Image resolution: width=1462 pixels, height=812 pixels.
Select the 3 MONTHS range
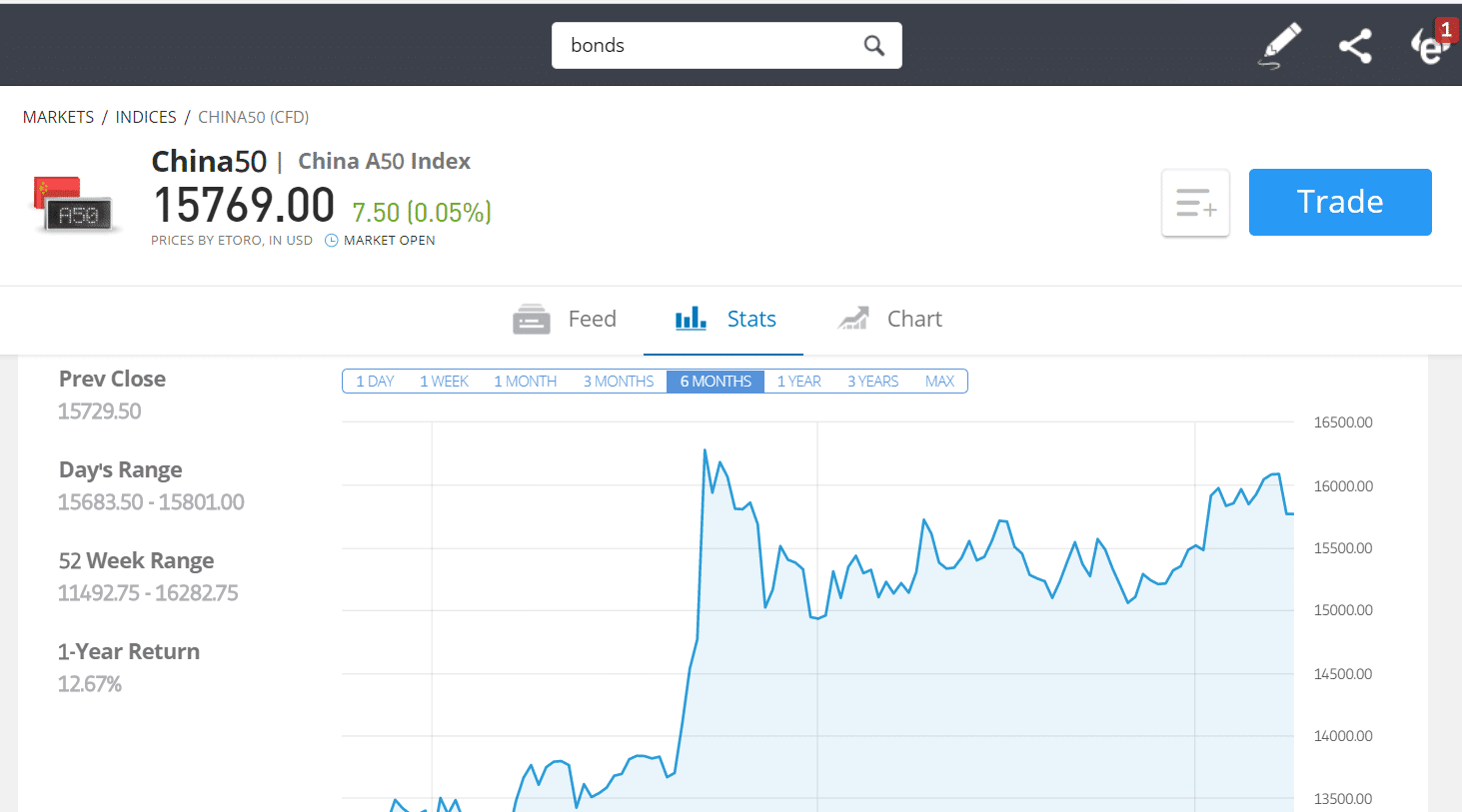[x=619, y=382]
